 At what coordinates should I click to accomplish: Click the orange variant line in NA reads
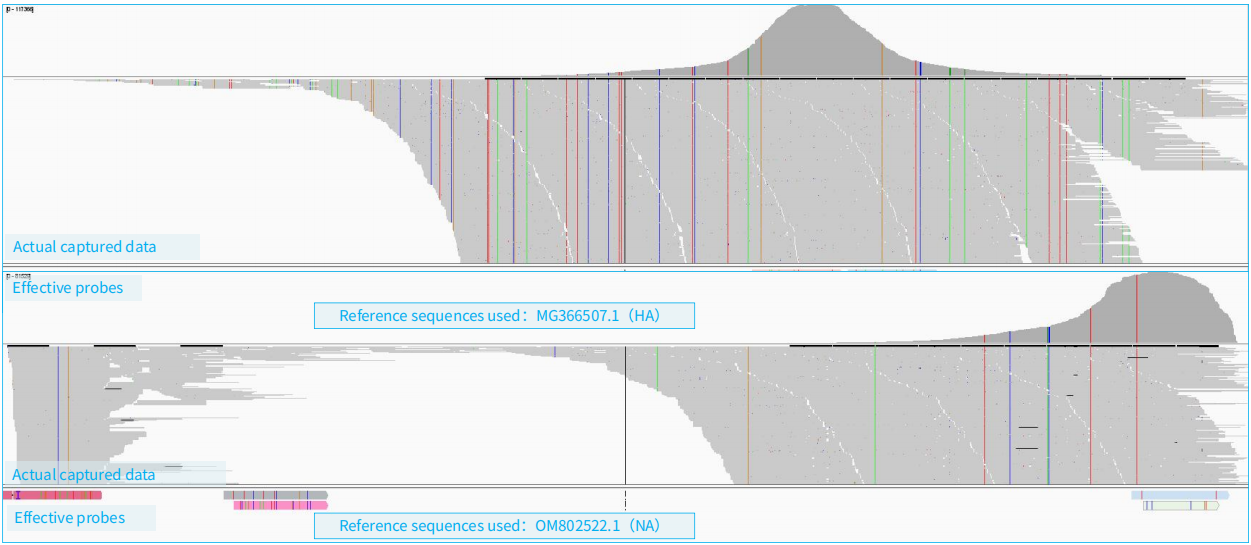click(x=748, y=420)
